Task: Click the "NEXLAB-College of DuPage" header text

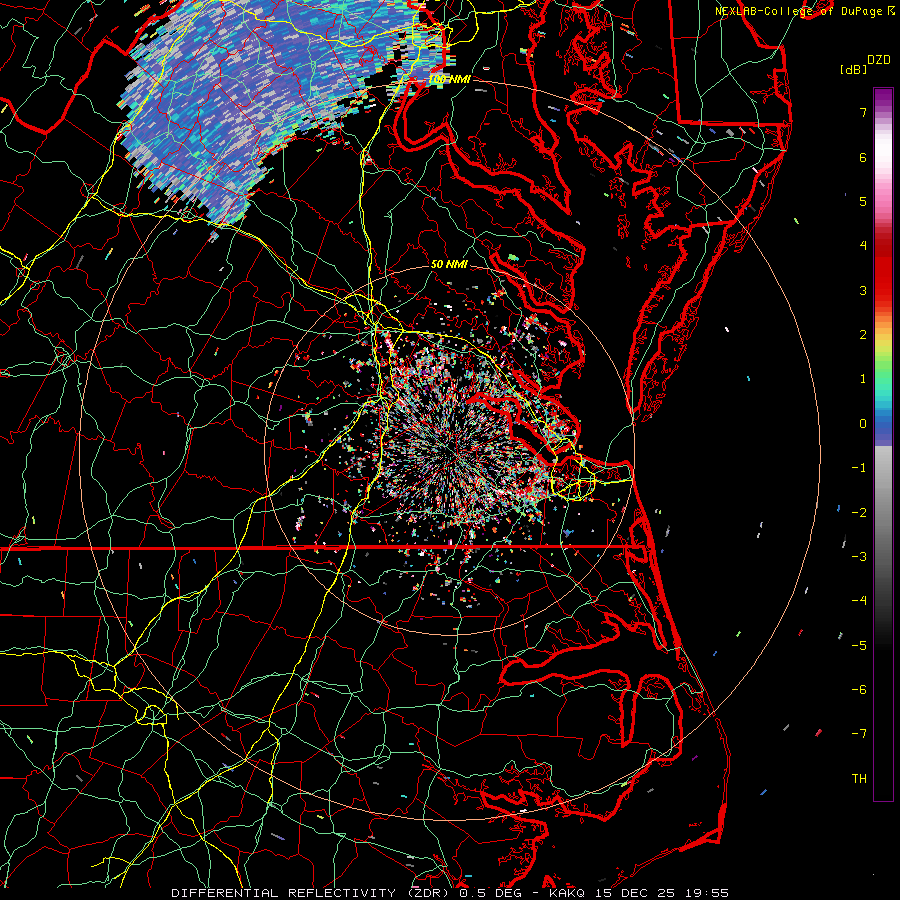Action: pos(798,11)
